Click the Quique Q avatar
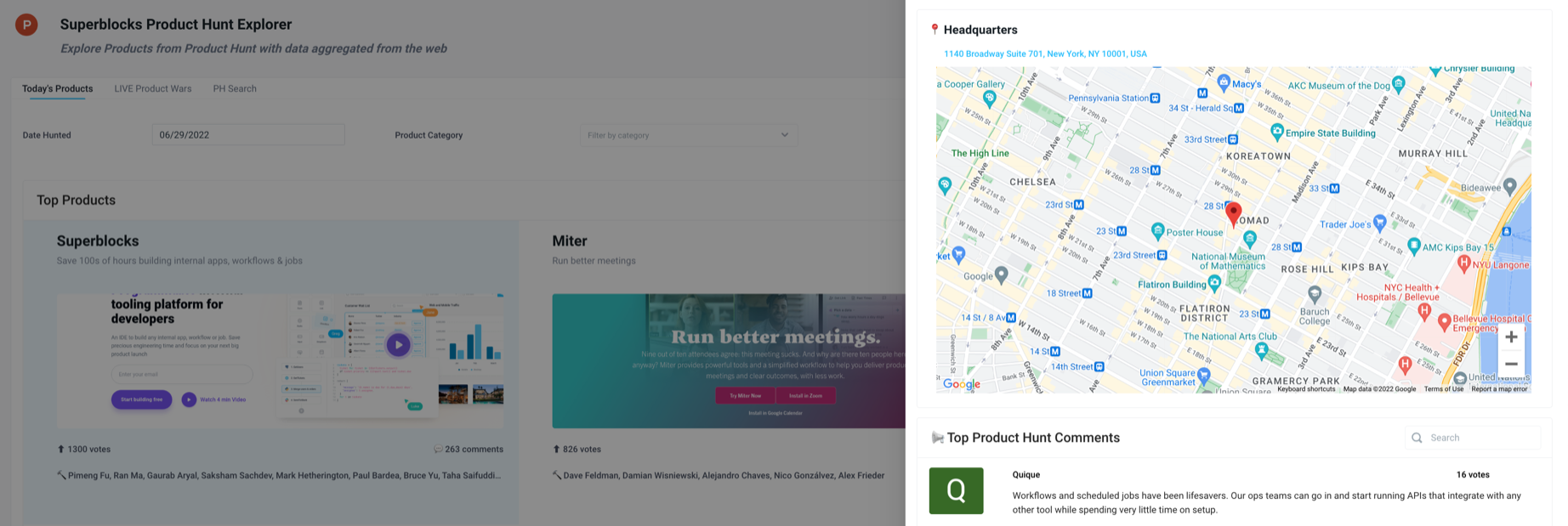 pyautogui.click(x=956, y=490)
